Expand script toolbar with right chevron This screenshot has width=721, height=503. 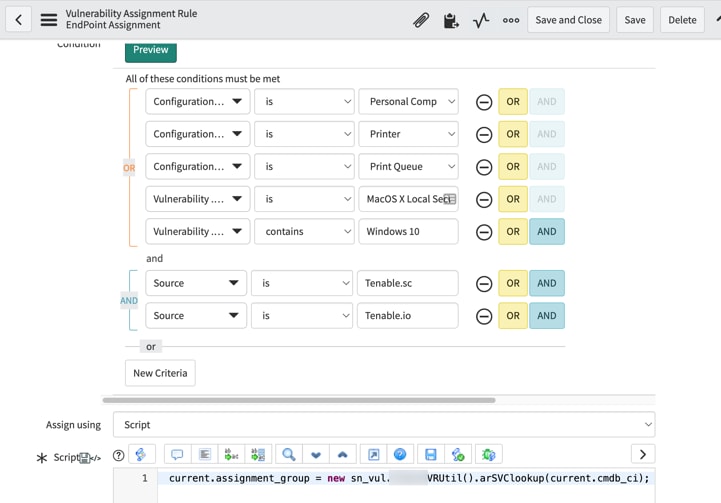pos(643,455)
